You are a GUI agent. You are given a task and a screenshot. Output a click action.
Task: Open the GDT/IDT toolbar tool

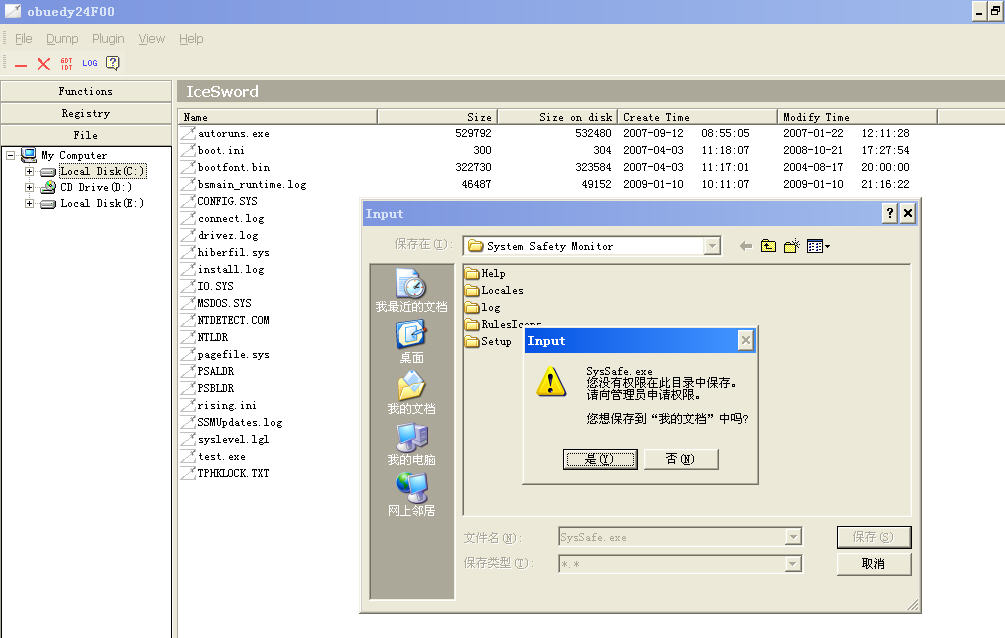[67, 64]
